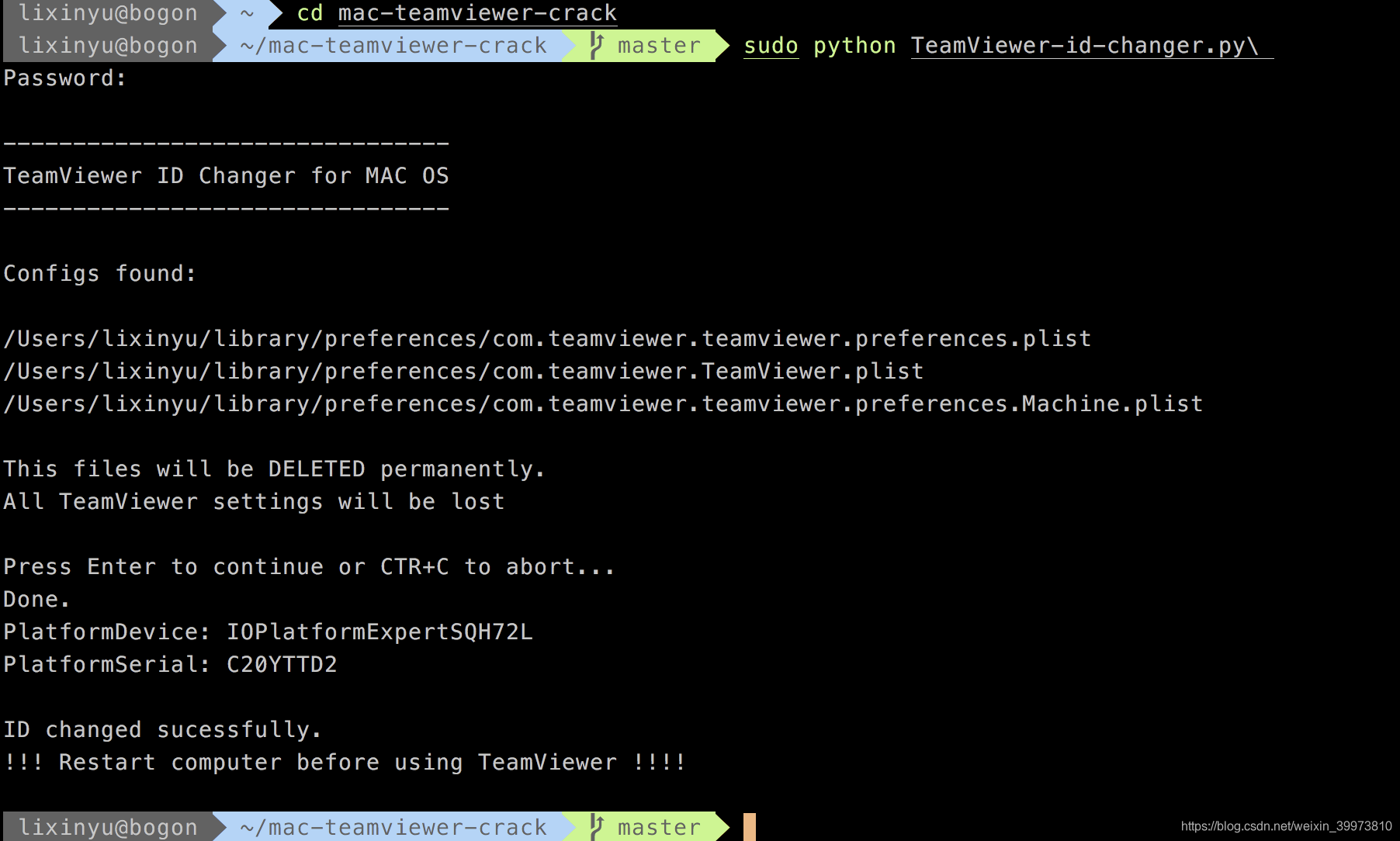The width and height of the screenshot is (1400, 841).
Task: Click the git branch icon in top prompt
Action: (597, 46)
